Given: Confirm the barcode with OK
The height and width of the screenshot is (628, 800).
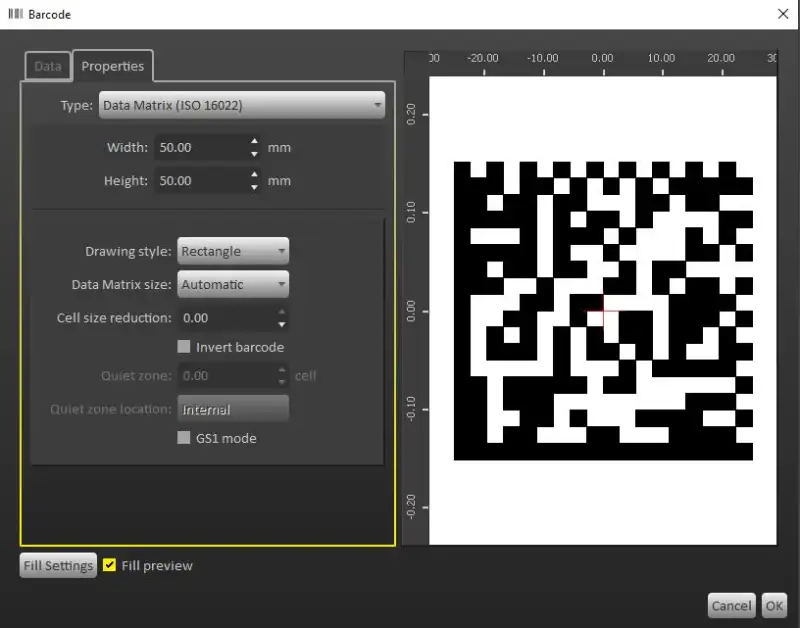Looking at the screenshot, I should click(x=774, y=605).
